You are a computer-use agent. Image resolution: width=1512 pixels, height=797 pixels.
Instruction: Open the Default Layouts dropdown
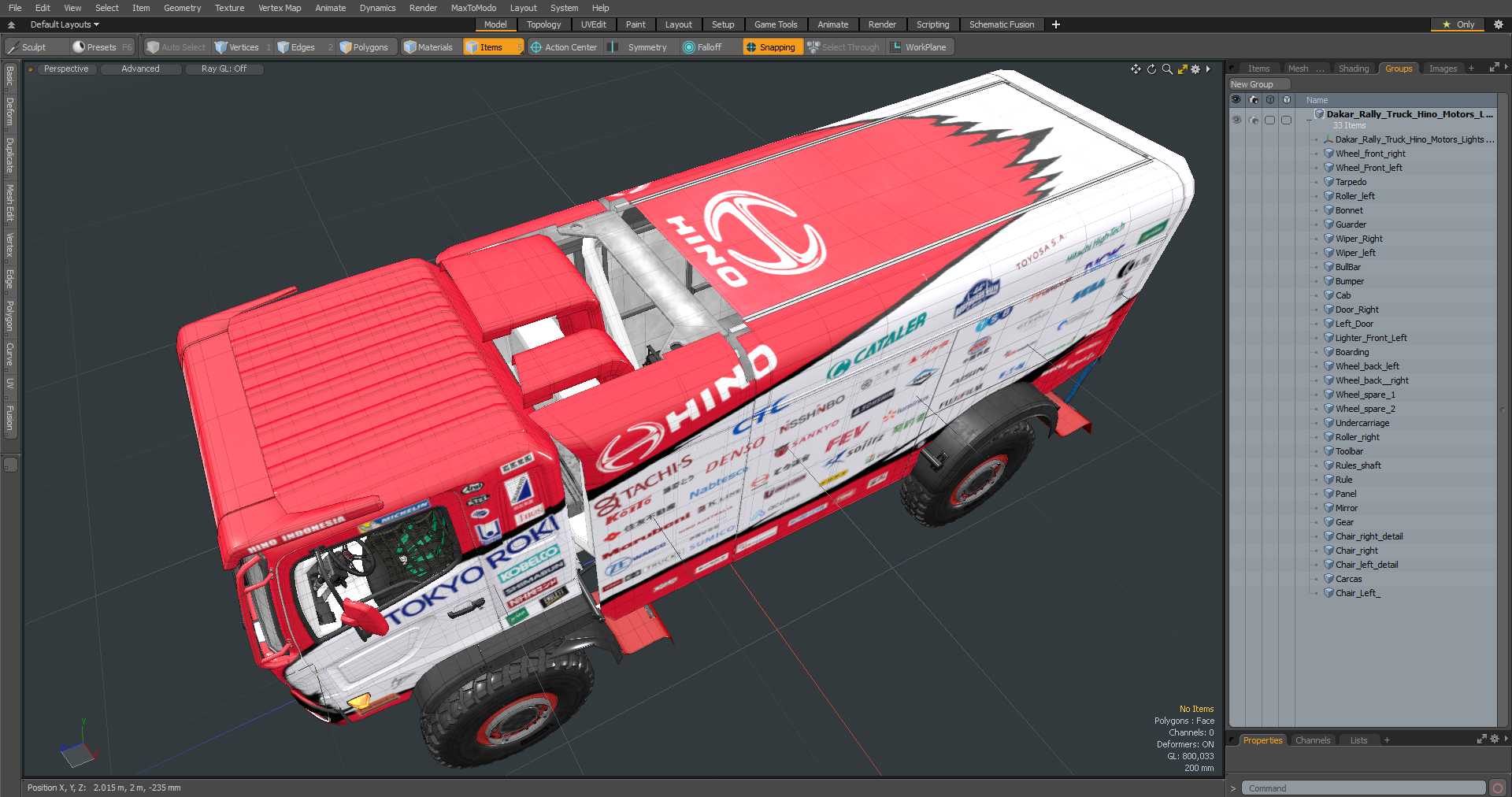(65, 24)
